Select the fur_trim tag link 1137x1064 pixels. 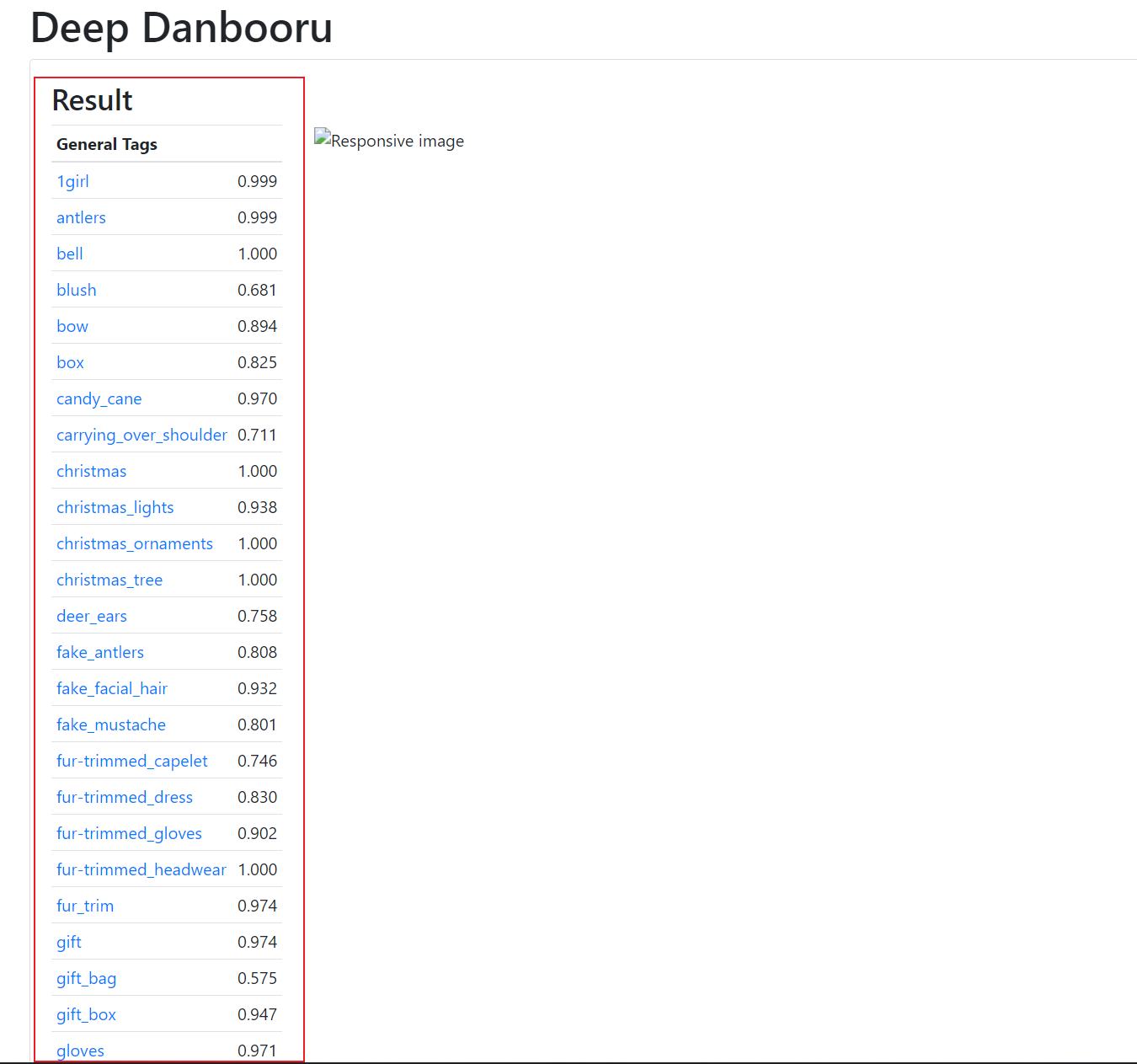click(x=85, y=906)
